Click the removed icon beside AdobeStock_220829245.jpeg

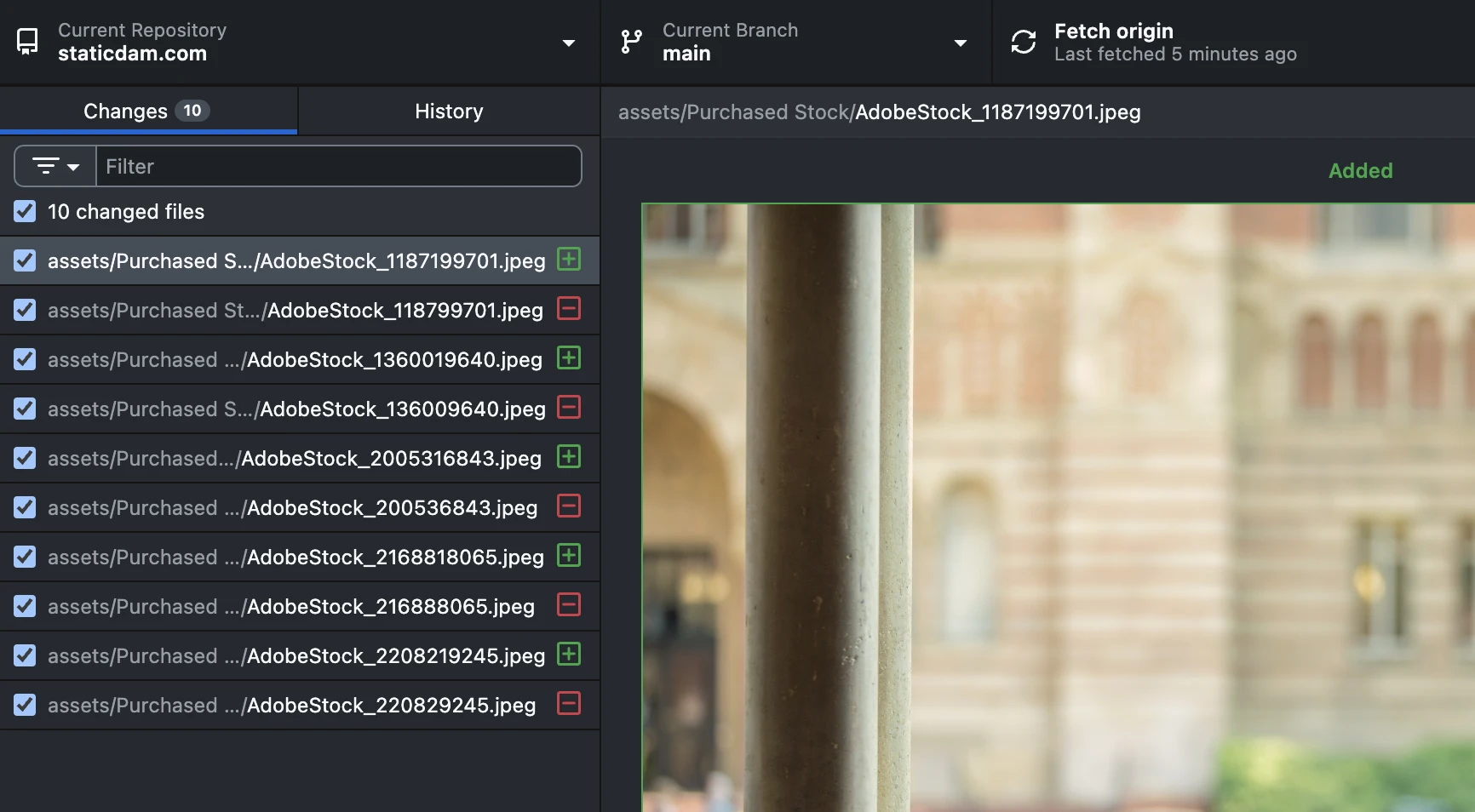568,705
